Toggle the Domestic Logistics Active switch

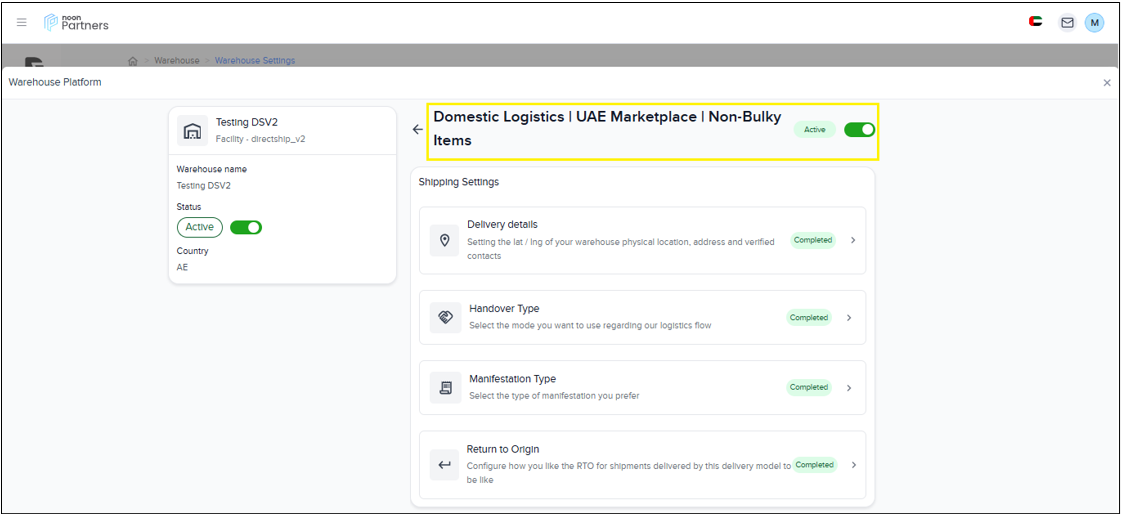point(859,129)
